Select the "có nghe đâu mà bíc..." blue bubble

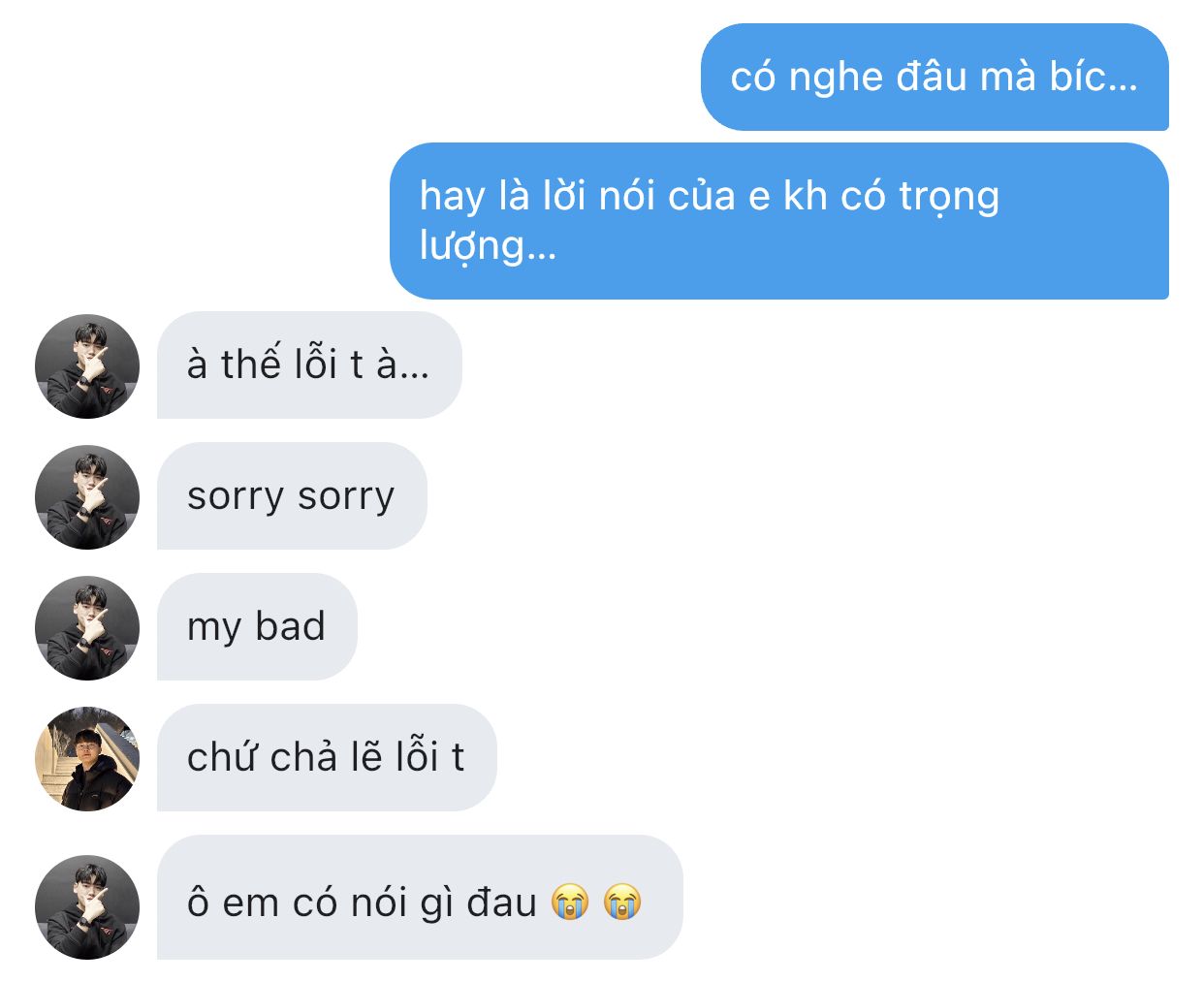[935, 77]
